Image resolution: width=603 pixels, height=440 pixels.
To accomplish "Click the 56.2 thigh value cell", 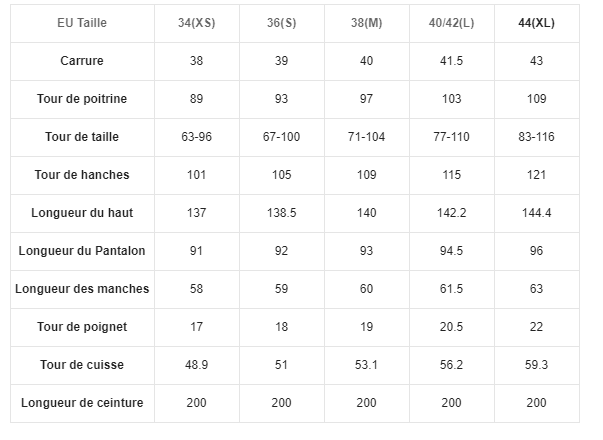I will (451, 365).
